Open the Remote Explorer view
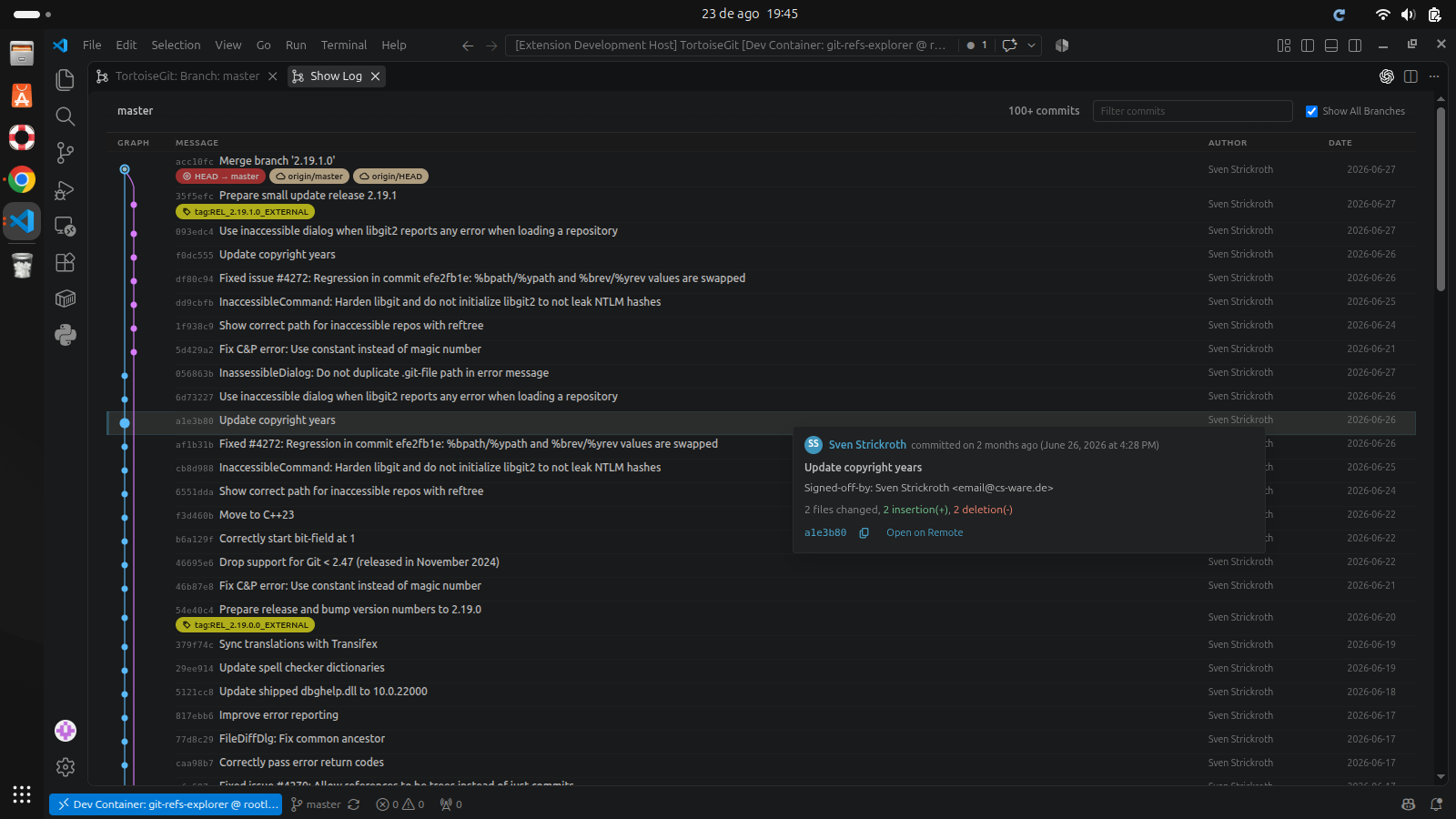The height and width of the screenshot is (819, 1456). (65, 226)
